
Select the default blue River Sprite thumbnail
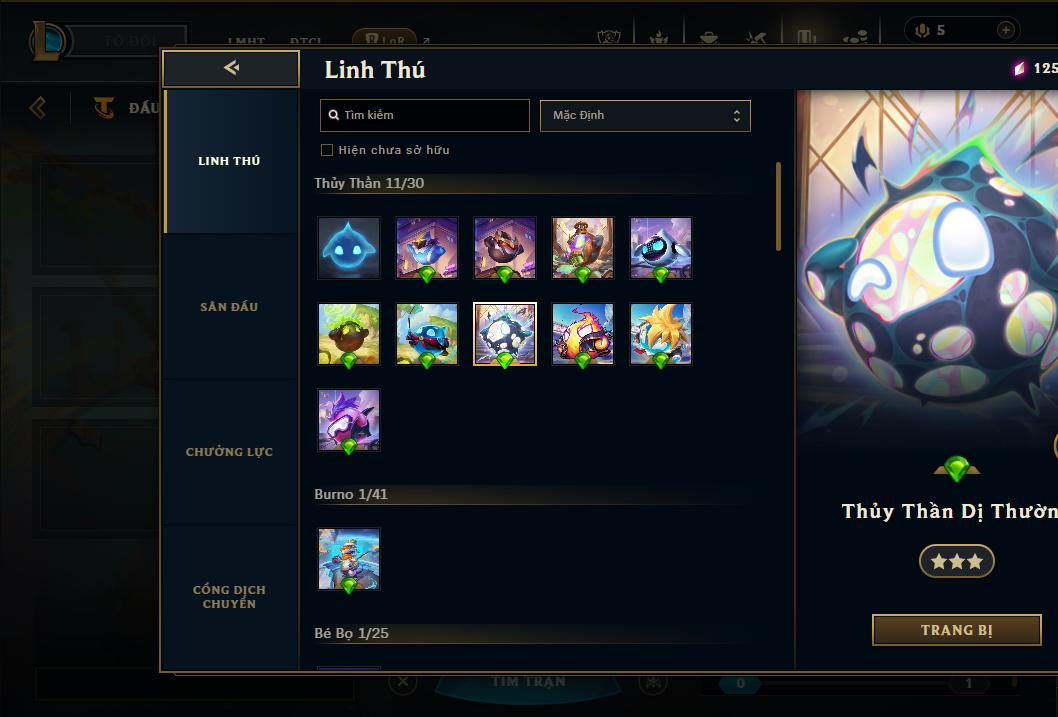349,248
